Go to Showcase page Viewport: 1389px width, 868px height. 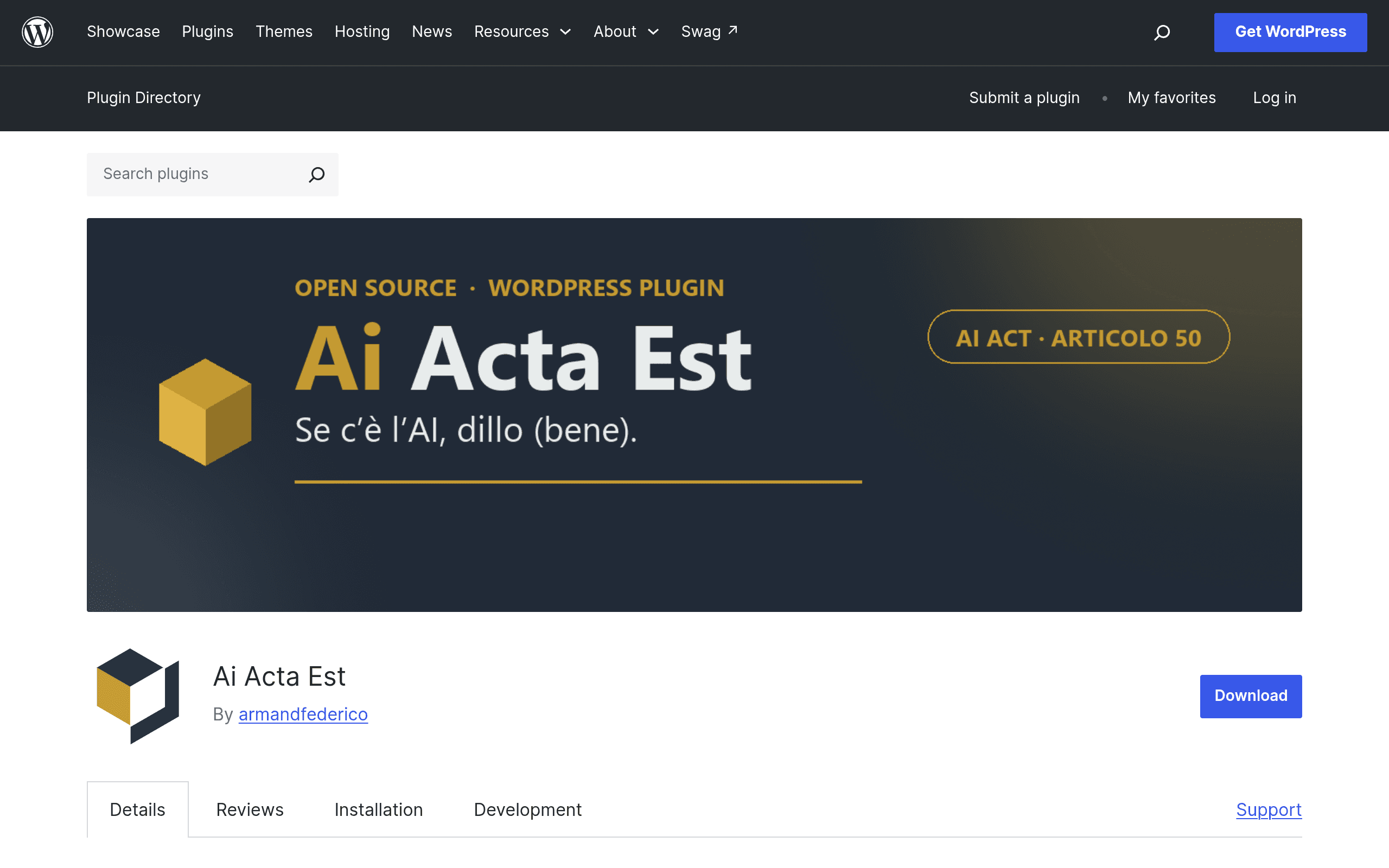point(123,31)
